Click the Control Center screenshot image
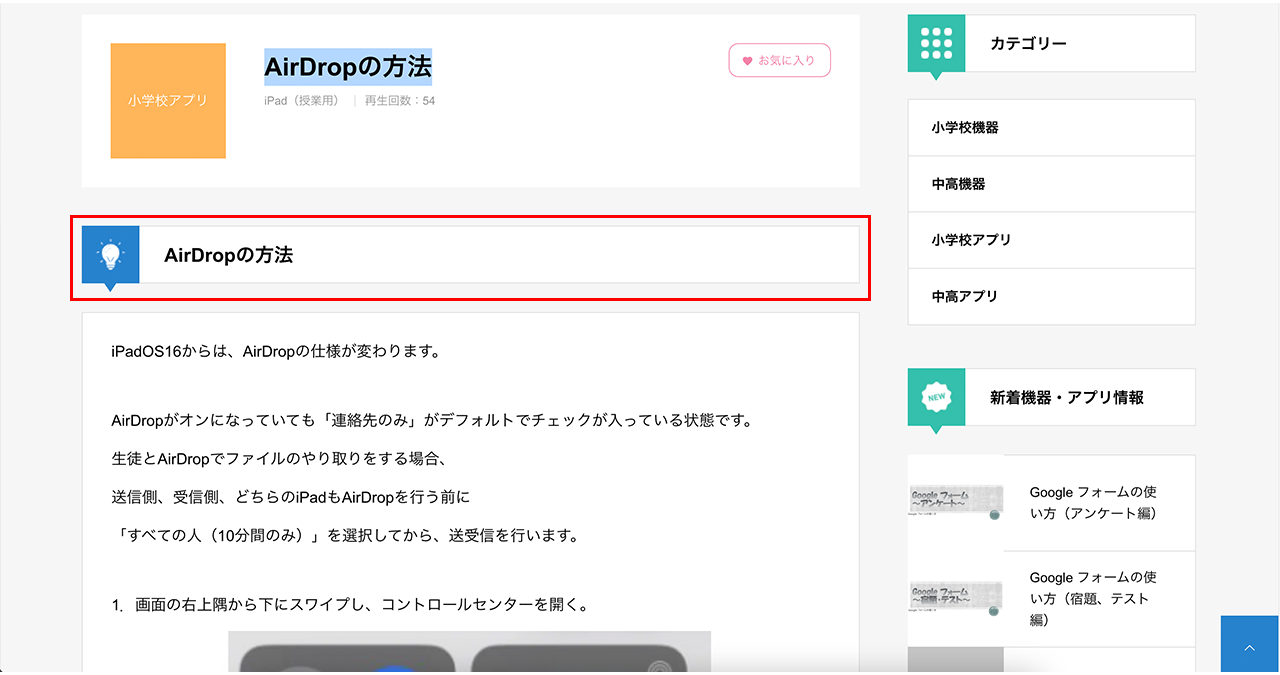The image size is (1280, 675). point(469,652)
